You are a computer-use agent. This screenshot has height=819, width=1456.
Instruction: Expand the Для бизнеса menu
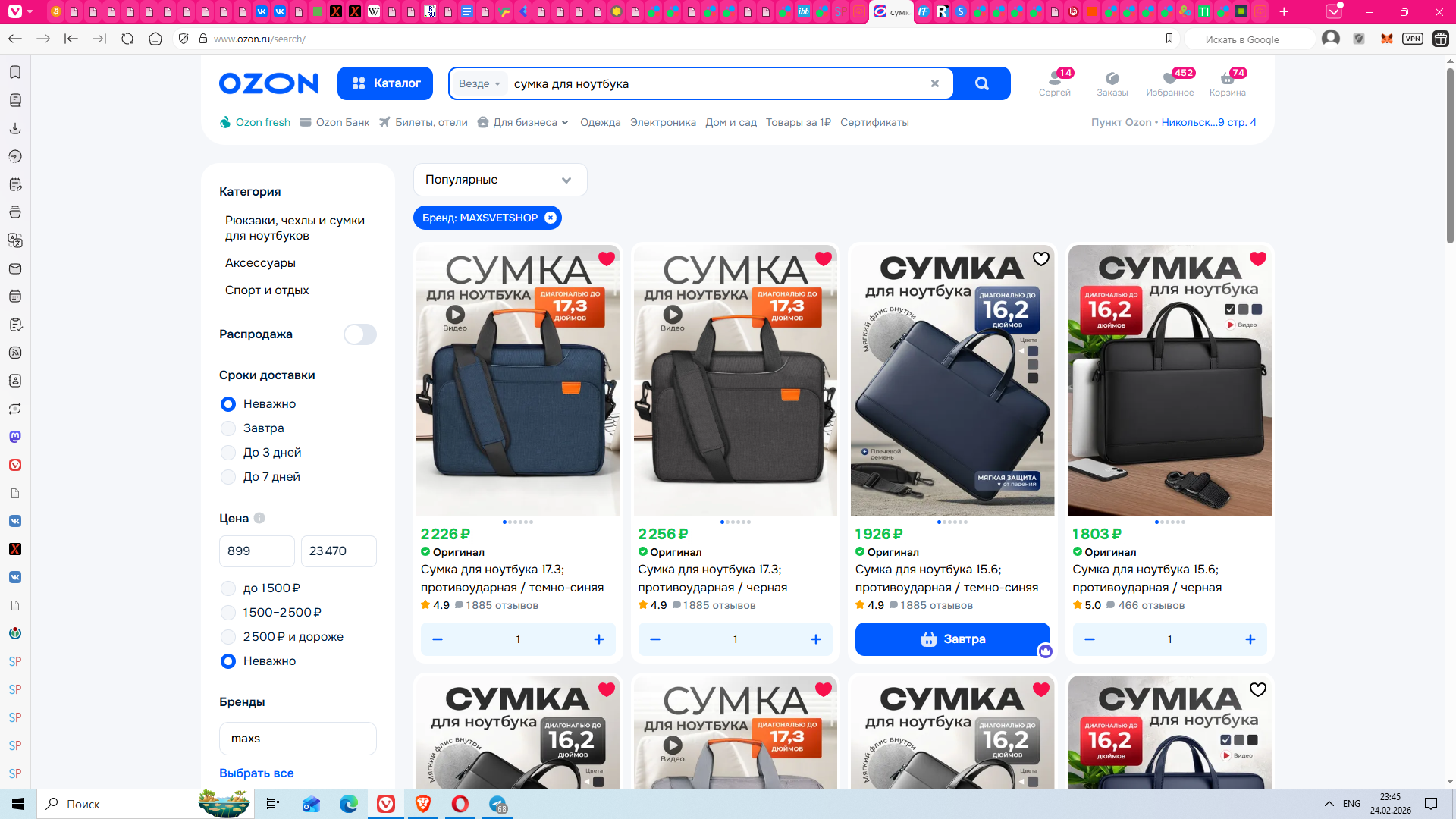click(524, 122)
